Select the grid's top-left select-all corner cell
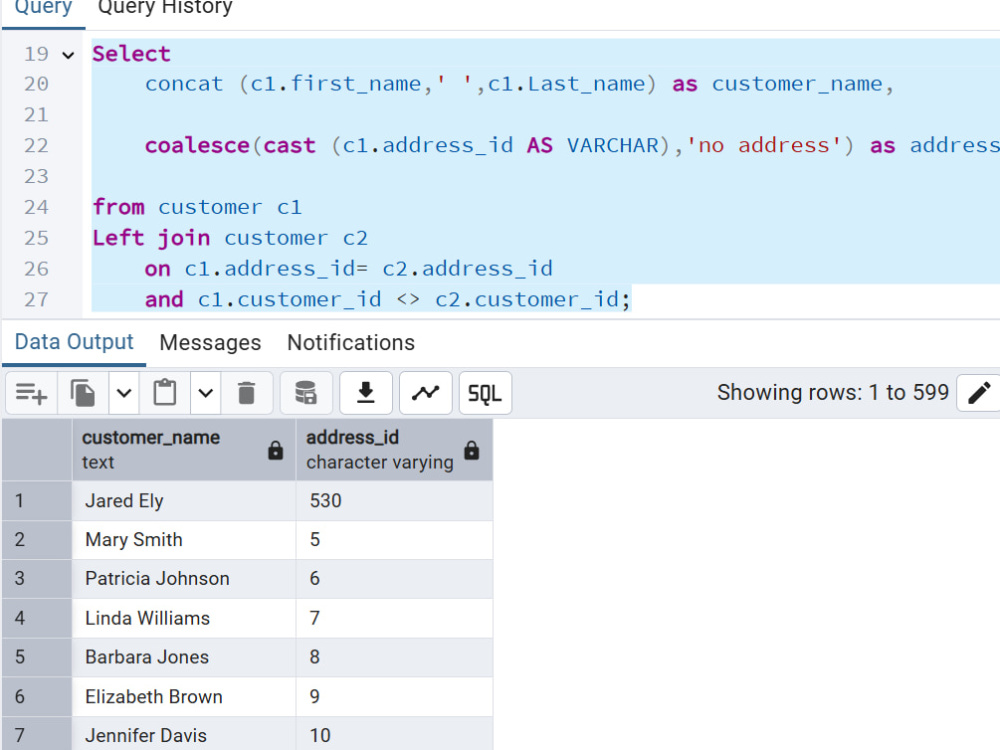The width and height of the screenshot is (1000, 750). (37, 450)
